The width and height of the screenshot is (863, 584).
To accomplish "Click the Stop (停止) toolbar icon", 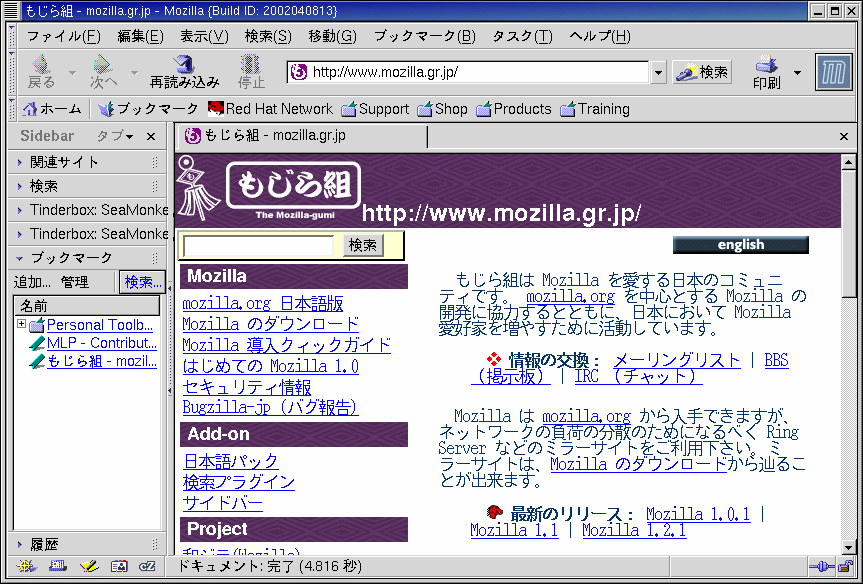I will (x=251, y=64).
